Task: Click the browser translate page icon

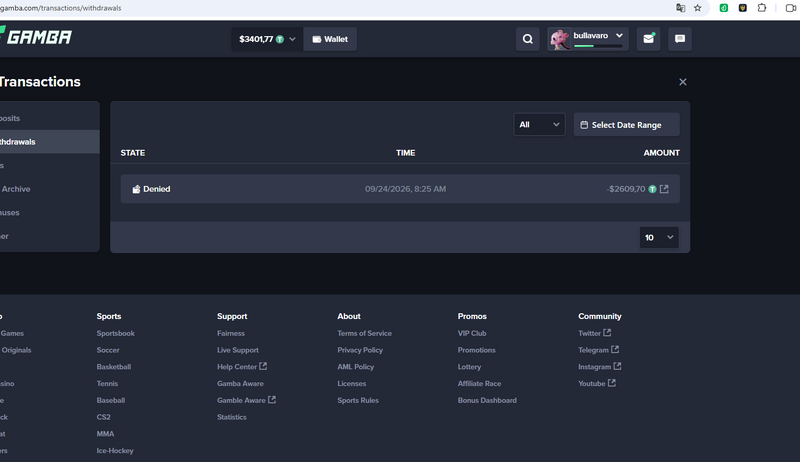Action: pyautogui.click(x=680, y=8)
